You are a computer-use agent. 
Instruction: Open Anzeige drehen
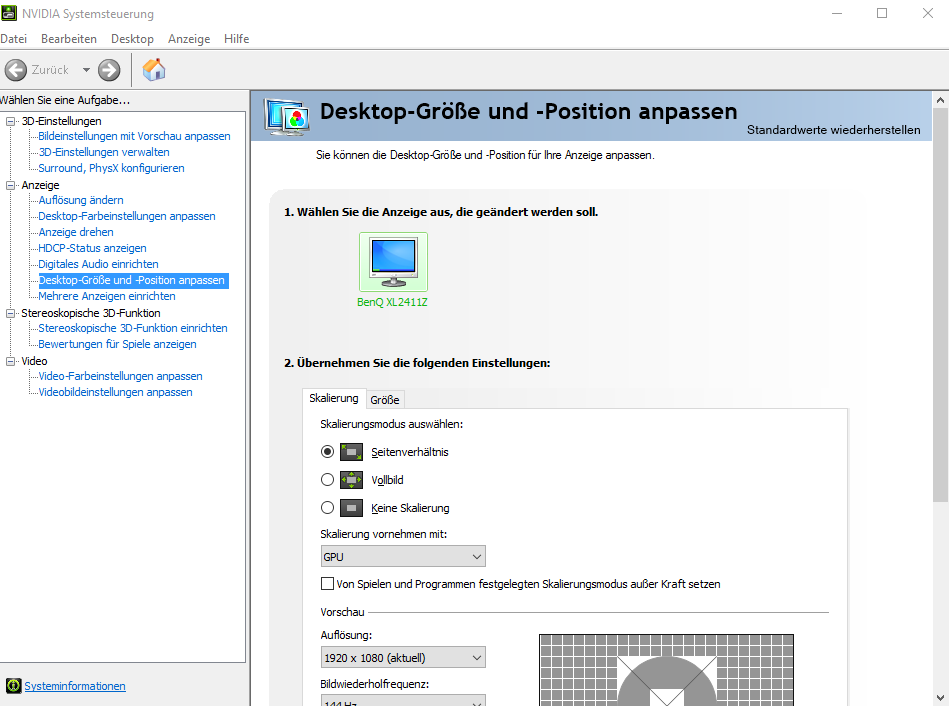76,232
